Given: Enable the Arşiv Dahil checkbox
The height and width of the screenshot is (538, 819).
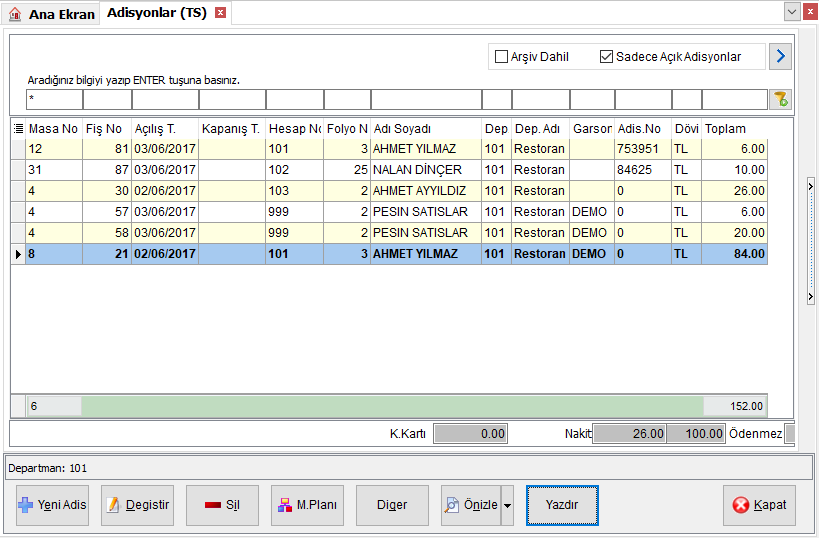Looking at the screenshot, I should (501, 56).
